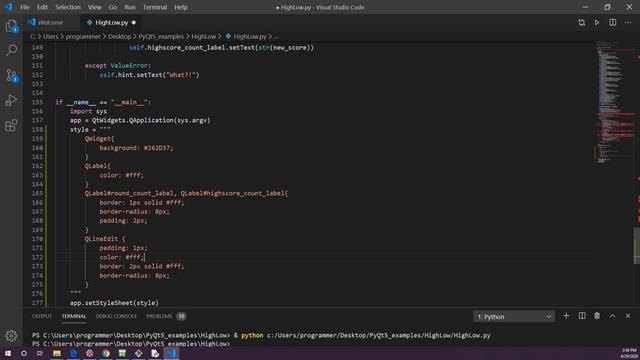Click the python command in terminal
640x360 pixels.
(252, 335)
